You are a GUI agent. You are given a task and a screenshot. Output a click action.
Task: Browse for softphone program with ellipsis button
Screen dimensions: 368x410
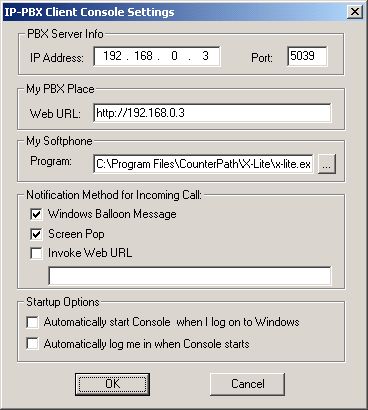point(327,164)
